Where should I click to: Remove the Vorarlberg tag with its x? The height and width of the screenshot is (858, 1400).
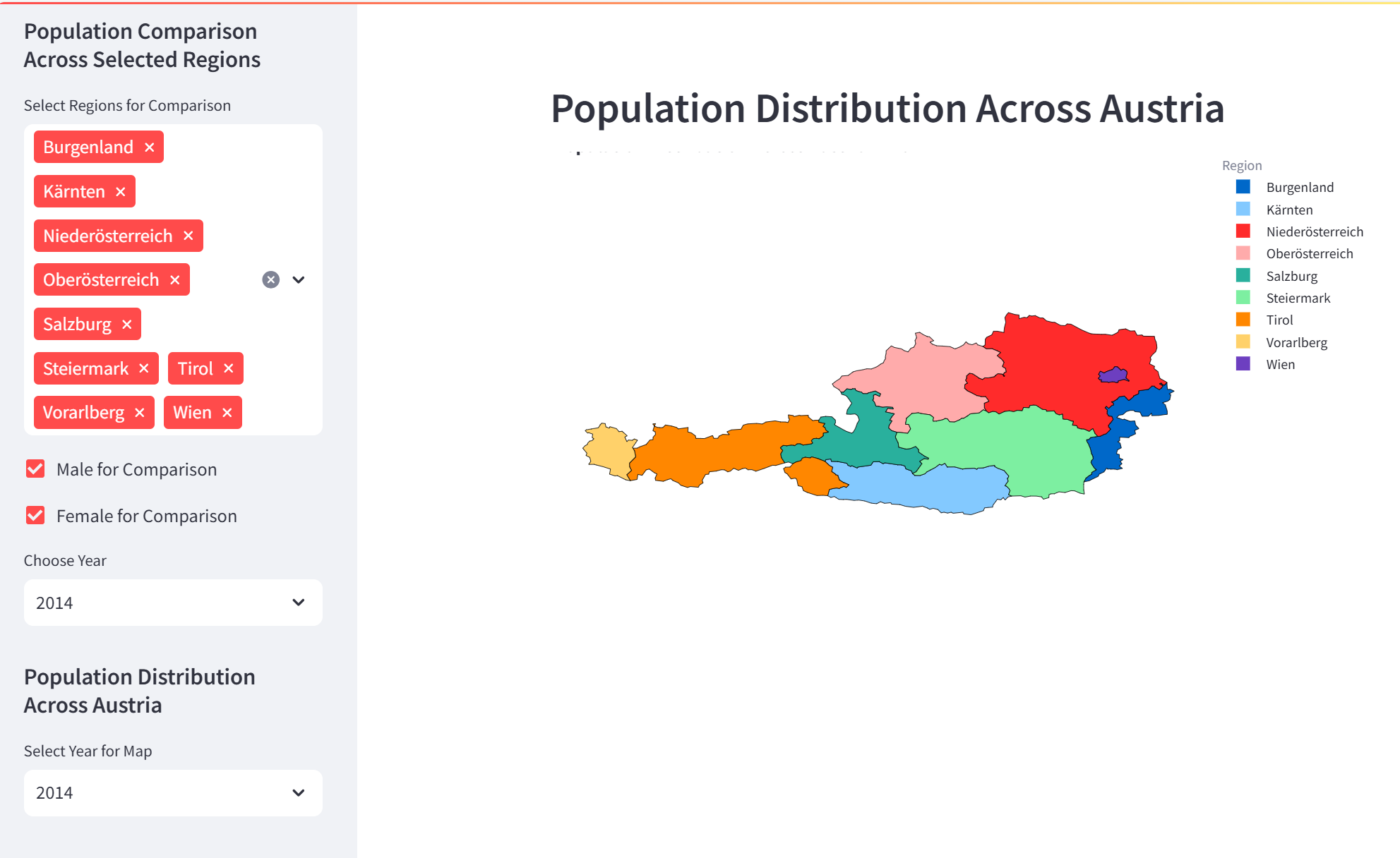(140, 413)
